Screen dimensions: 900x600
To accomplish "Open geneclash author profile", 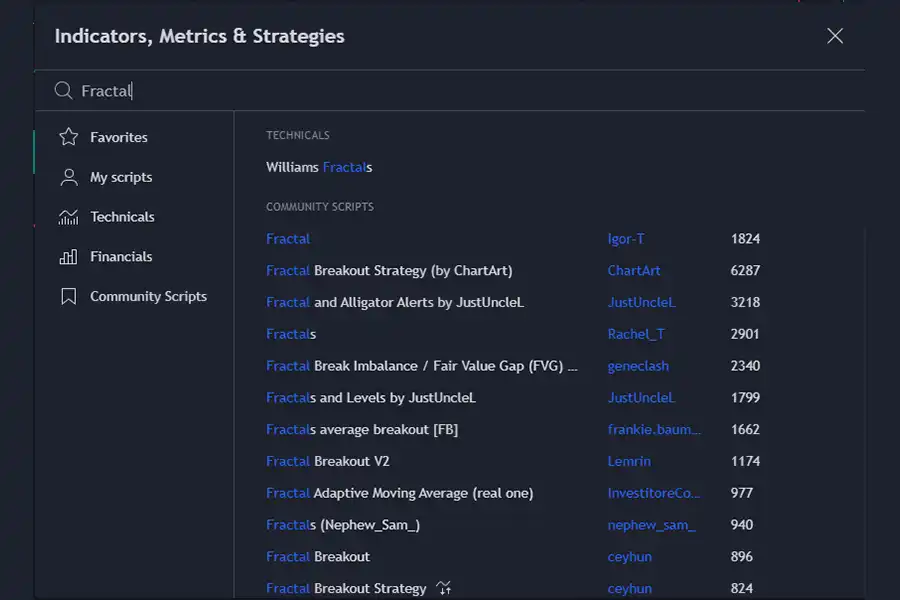I will 638,366.
